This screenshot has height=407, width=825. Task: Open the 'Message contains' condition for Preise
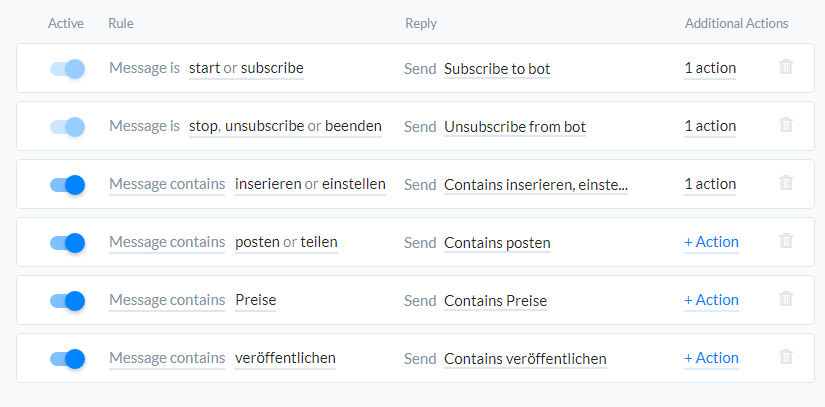pyautogui.click(x=167, y=300)
